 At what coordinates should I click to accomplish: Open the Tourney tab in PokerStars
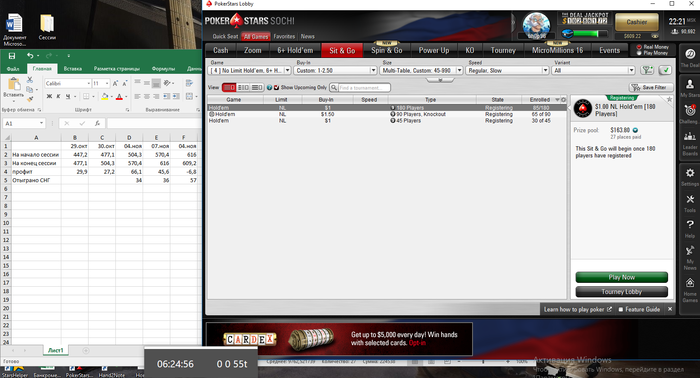(x=503, y=50)
